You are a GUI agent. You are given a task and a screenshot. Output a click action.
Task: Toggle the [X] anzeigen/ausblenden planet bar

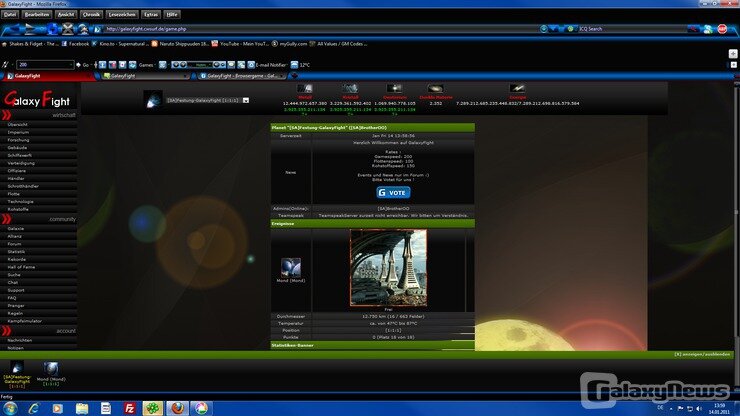click(x=702, y=354)
